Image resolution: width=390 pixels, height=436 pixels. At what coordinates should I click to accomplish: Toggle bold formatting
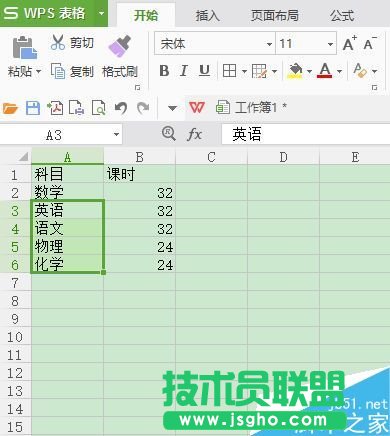coord(164,71)
